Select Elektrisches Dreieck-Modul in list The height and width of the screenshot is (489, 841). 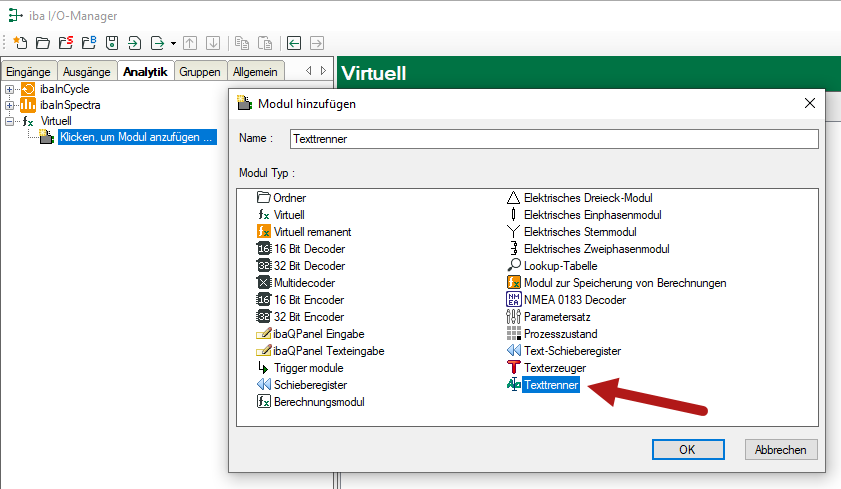(x=587, y=198)
